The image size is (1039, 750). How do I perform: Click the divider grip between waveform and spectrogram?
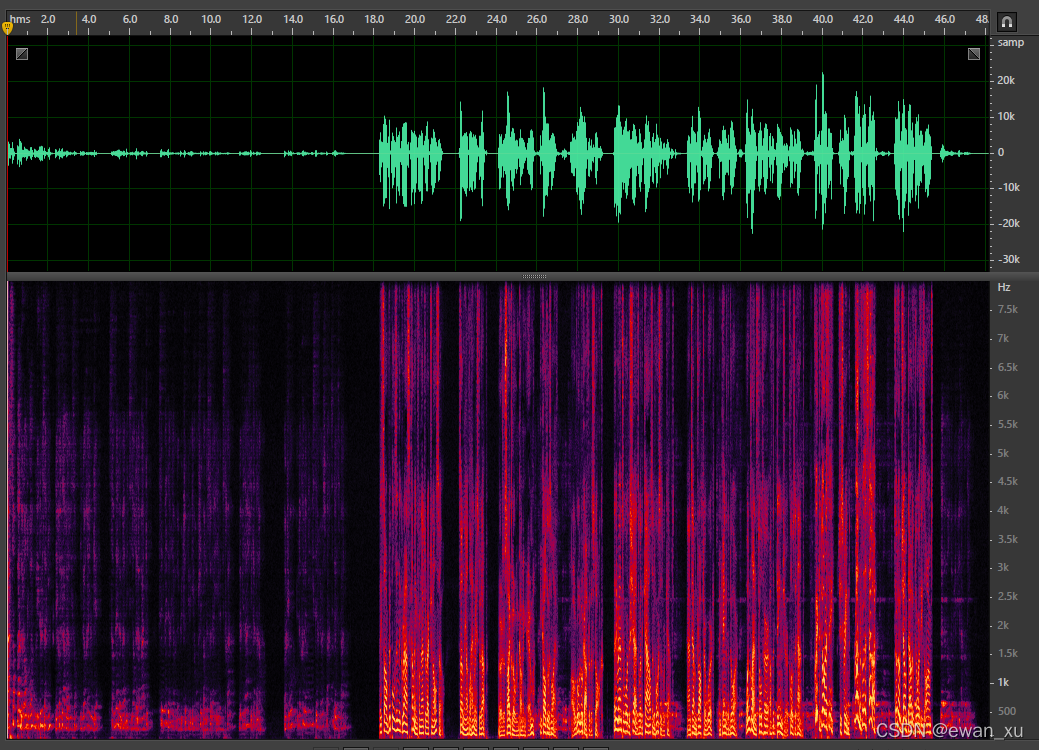click(534, 276)
